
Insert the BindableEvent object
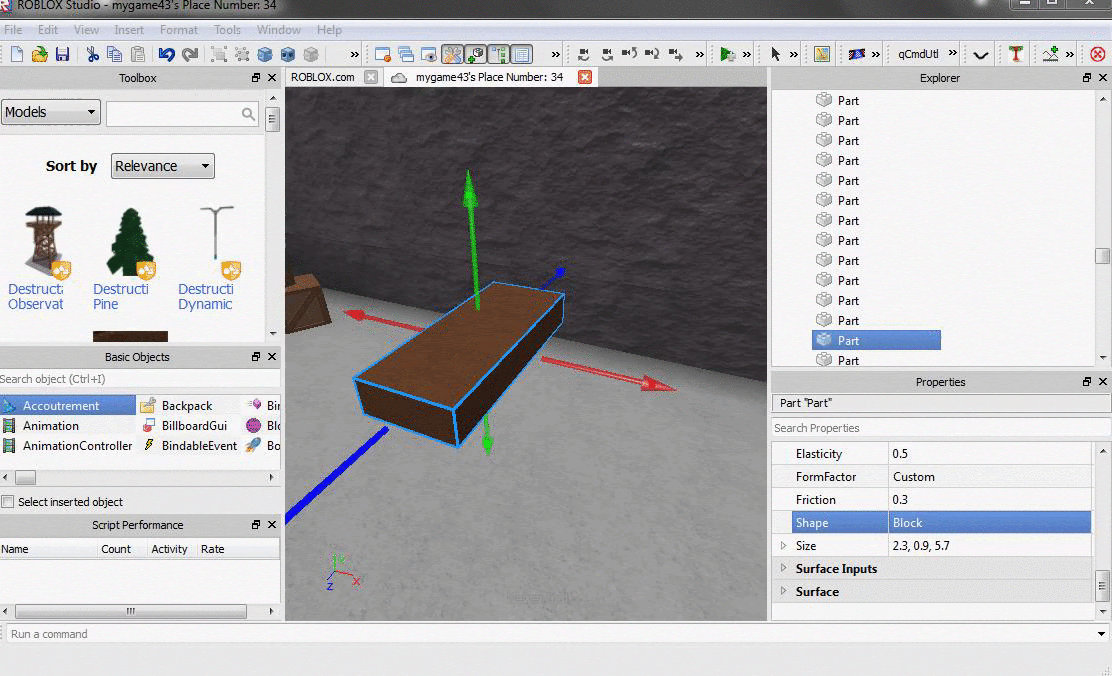click(x=190, y=445)
